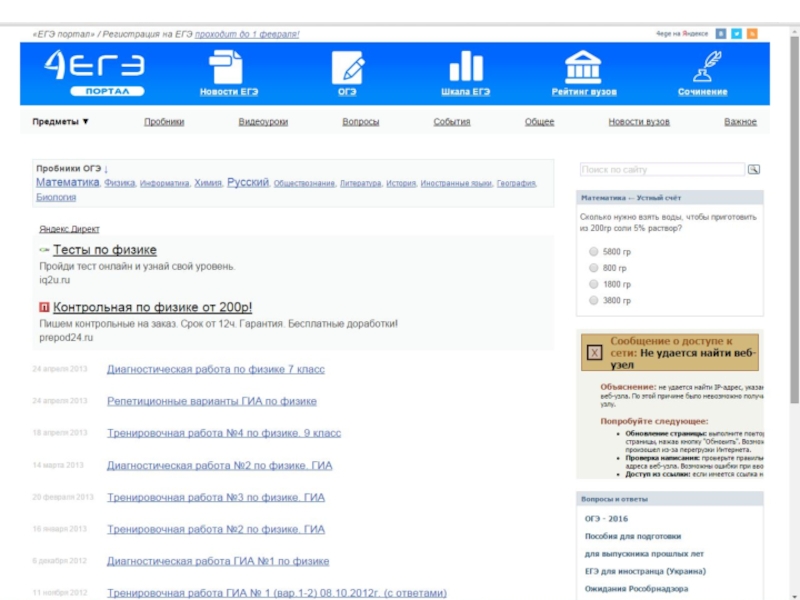
Task: Open the ОГЭ pencil icon
Action: [x=347, y=67]
